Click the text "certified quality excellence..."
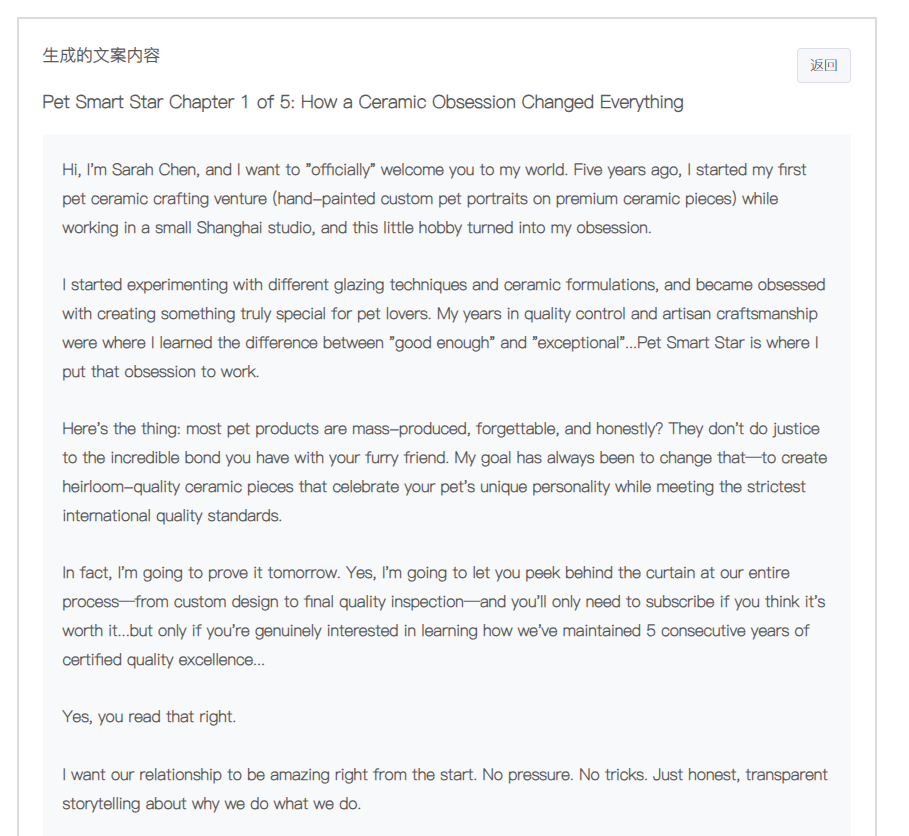The image size is (909, 836). [x=163, y=660]
